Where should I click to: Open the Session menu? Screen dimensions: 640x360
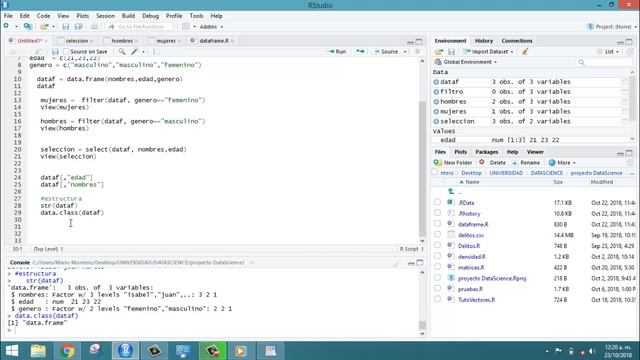[x=105, y=16]
